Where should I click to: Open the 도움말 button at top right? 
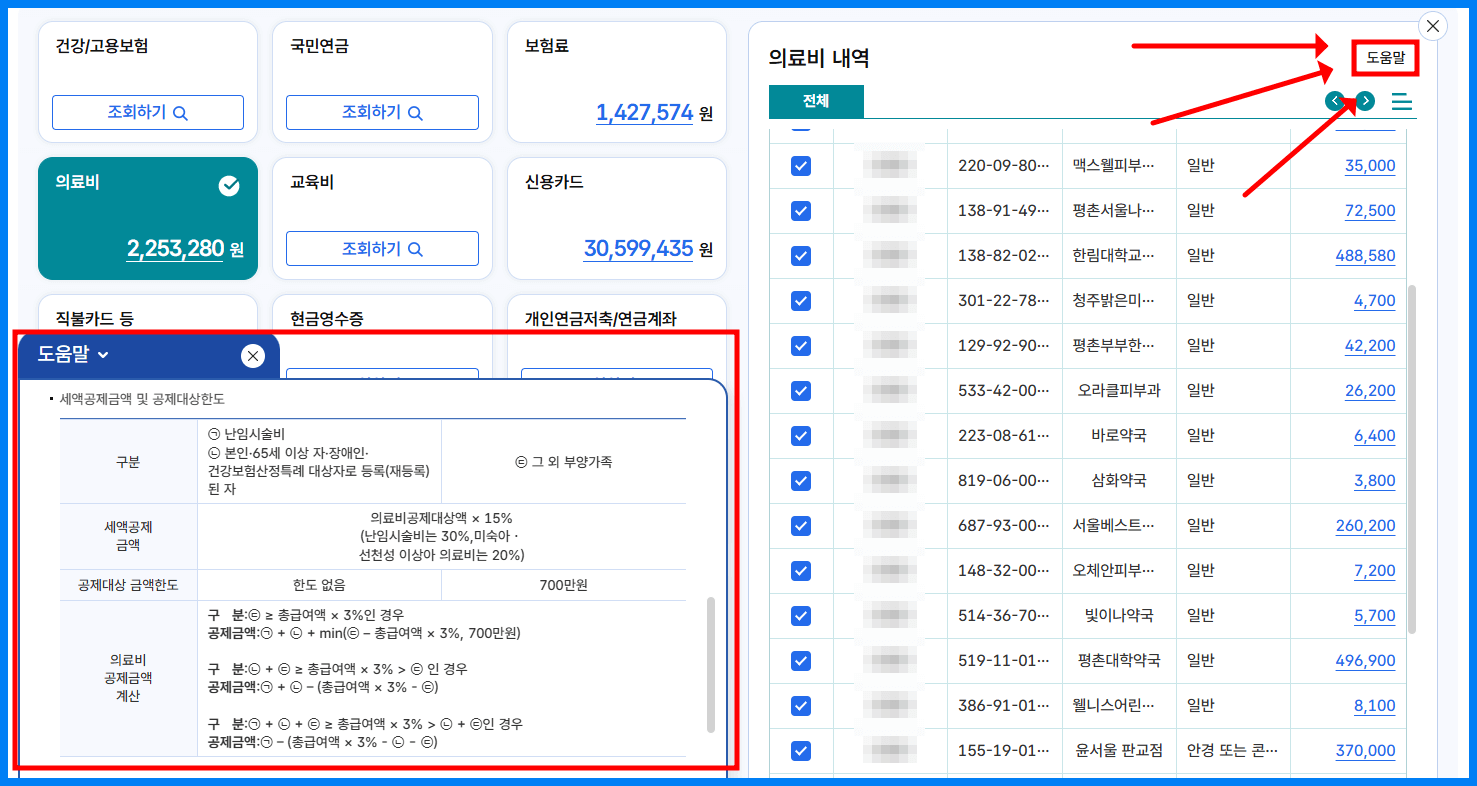click(1385, 58)
